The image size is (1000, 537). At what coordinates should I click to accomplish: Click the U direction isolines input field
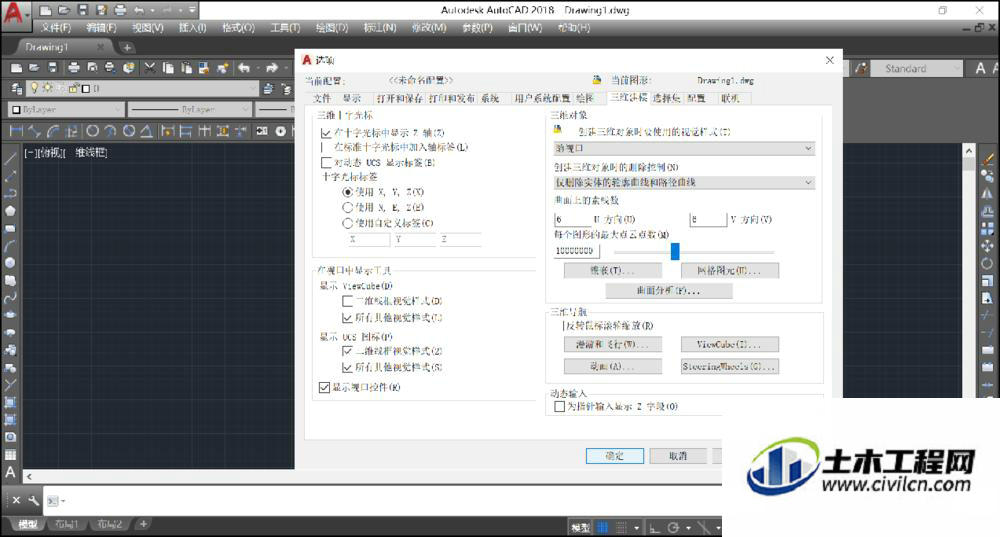pyautogui.click(x=572, y=219)
